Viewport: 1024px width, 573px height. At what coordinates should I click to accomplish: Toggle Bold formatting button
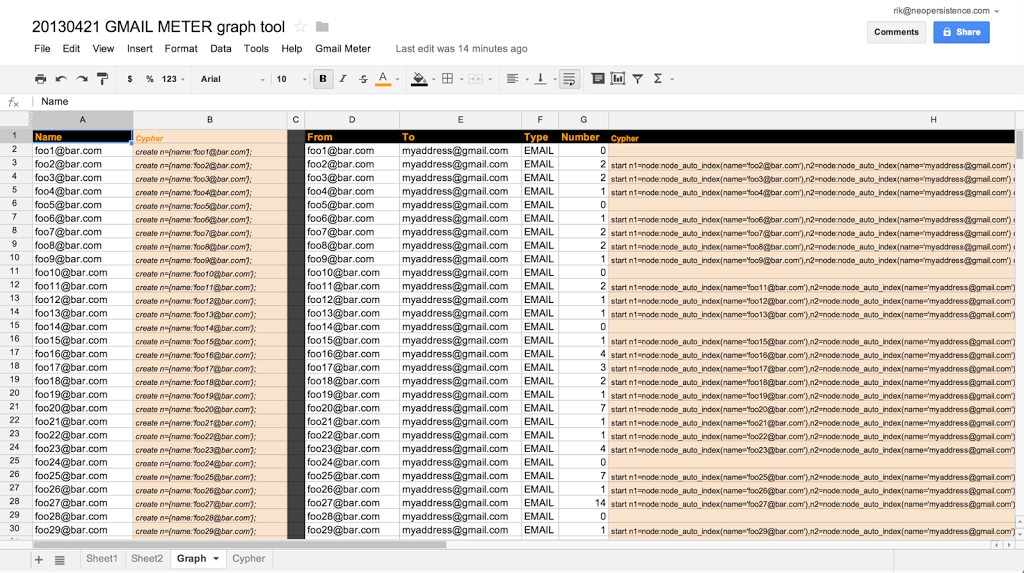coord(323,79)
